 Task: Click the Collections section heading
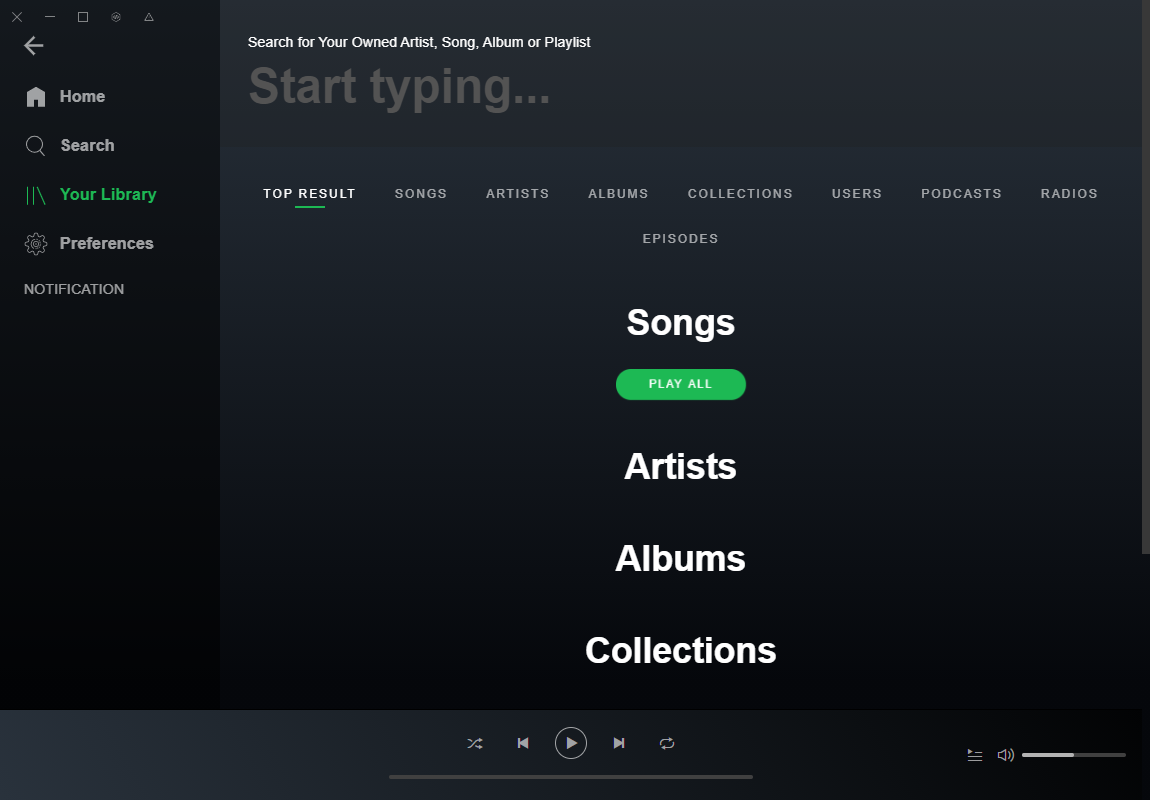point(681,650)
